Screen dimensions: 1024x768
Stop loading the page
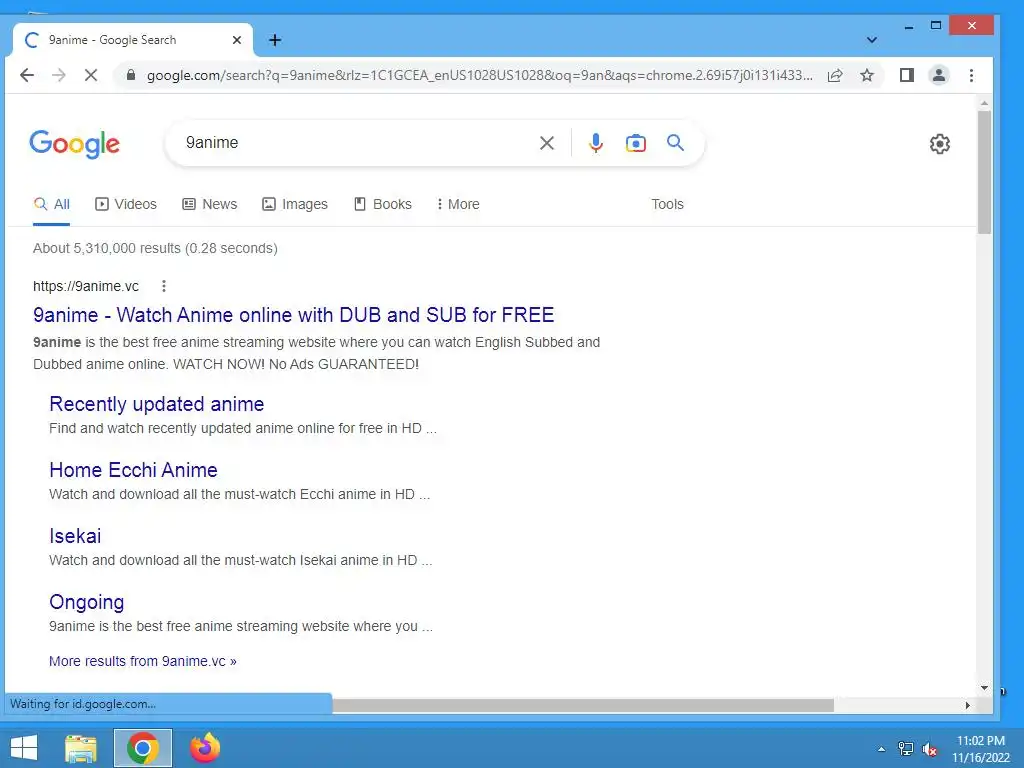tap(91, 75)
